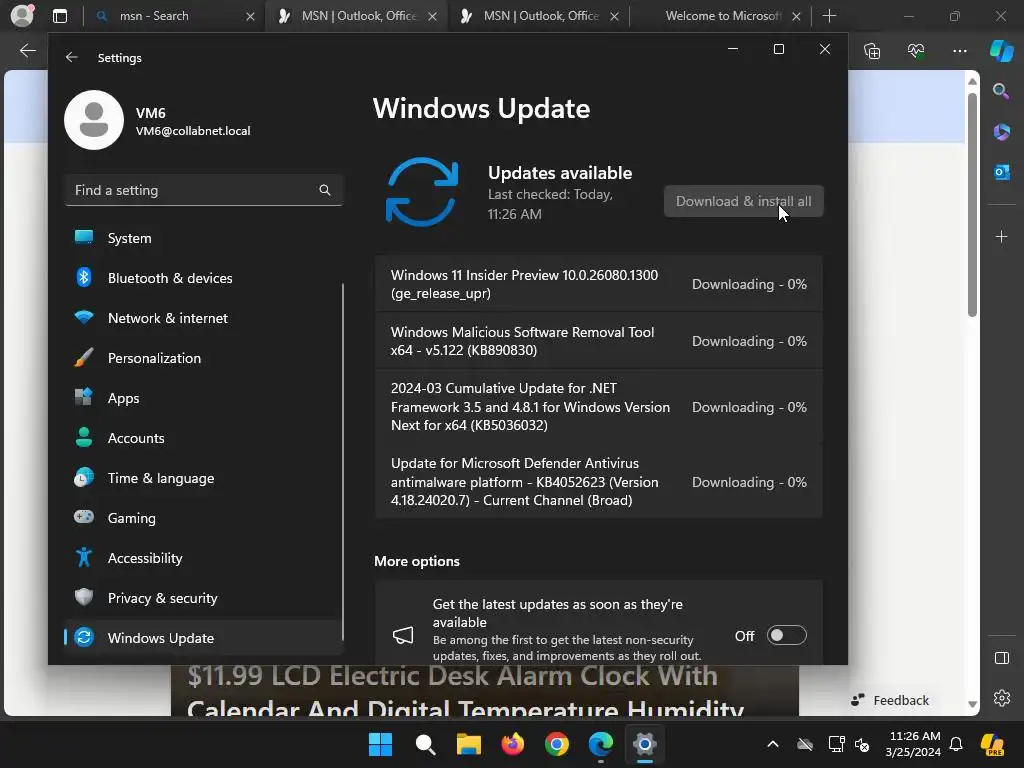Click the Feedback button in Edge

point(889,700)
